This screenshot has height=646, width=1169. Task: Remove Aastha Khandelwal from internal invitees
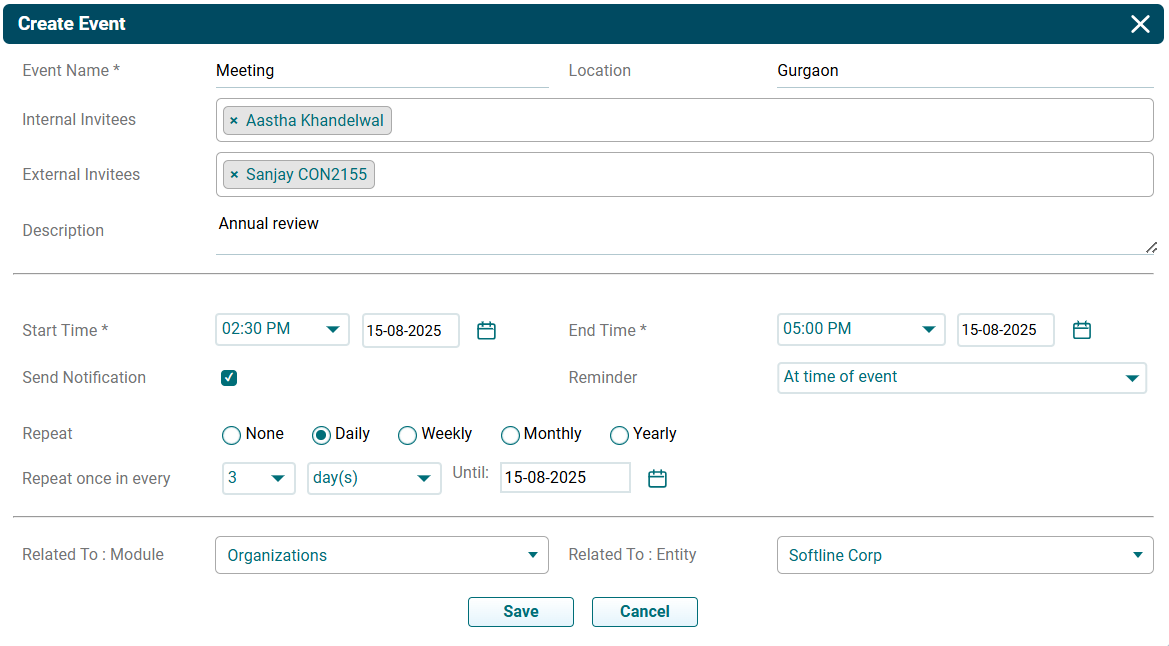click(234, 121)
